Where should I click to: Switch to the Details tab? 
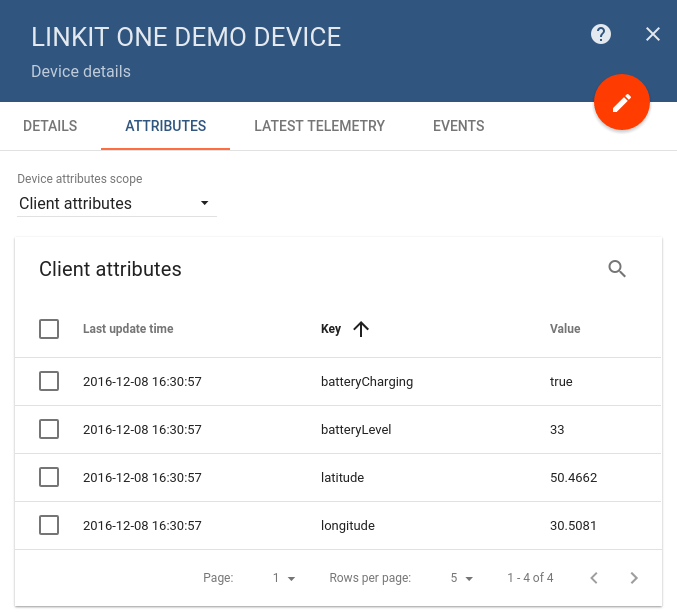click(x=50, y=126)
